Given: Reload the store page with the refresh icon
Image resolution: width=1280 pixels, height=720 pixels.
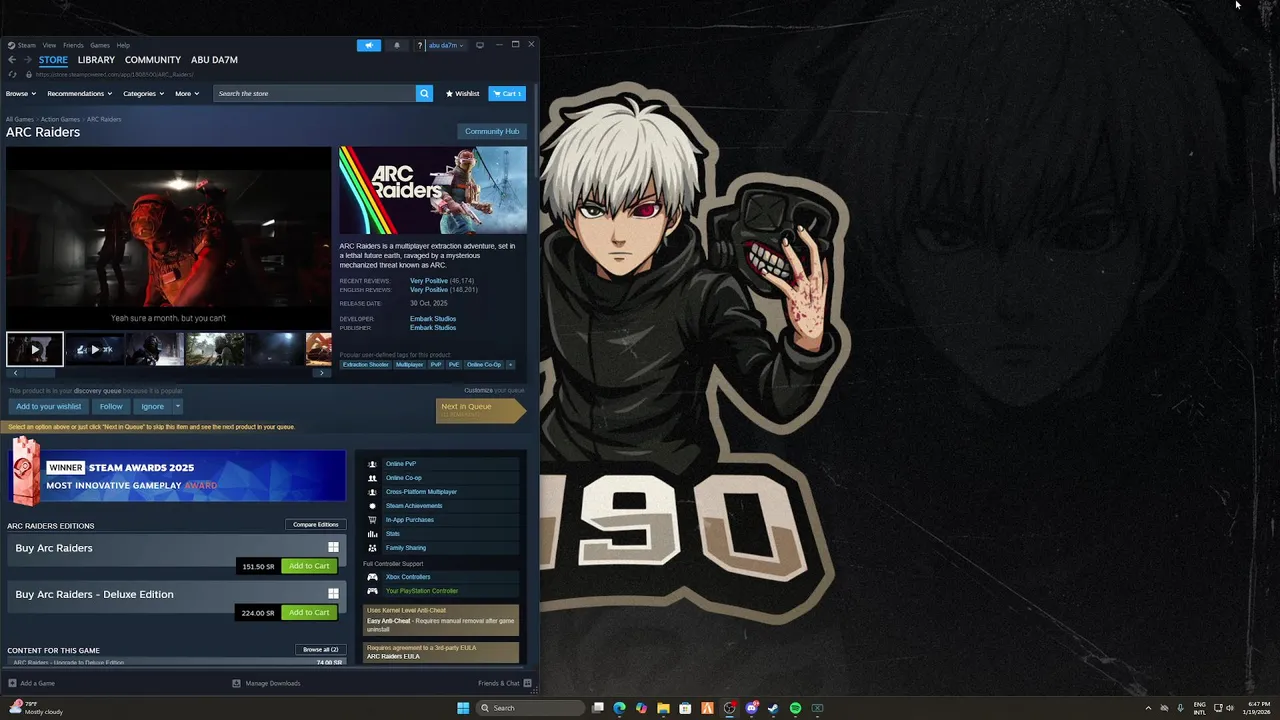Looking at the screenshot, I should pos(12,74).
